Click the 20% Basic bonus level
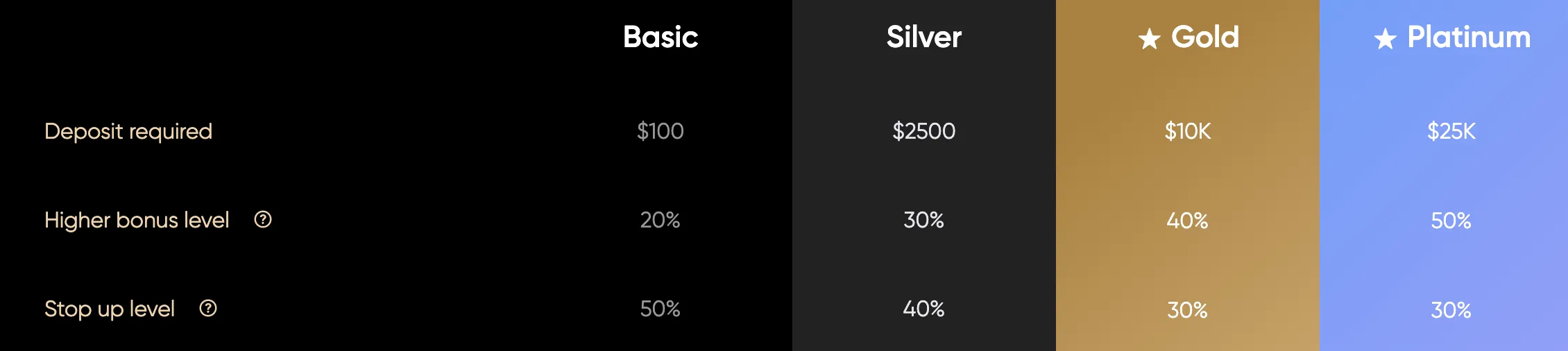 coord(661,220)
